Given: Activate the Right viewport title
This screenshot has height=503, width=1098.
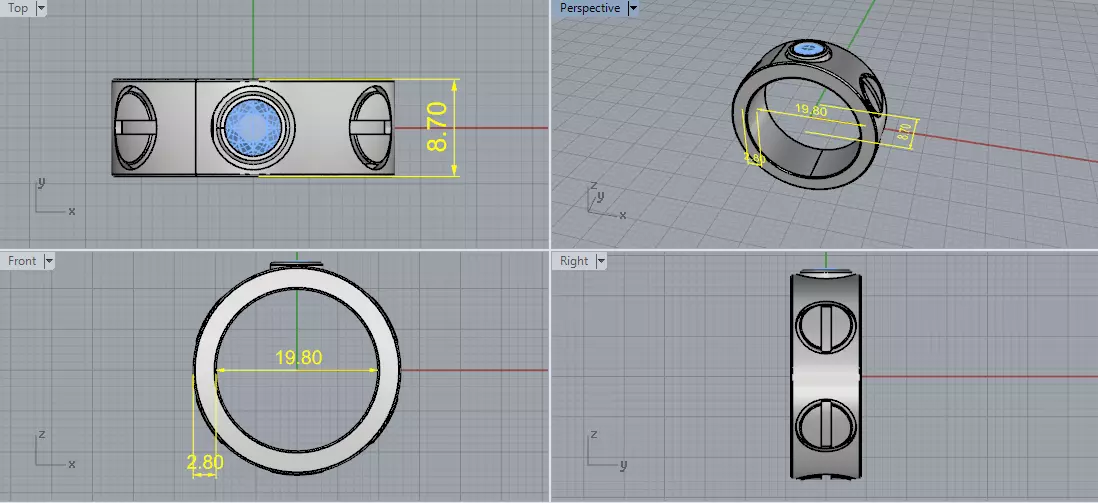Looking at the screenshot, I should pyautogui.click(x=574, y=261).
